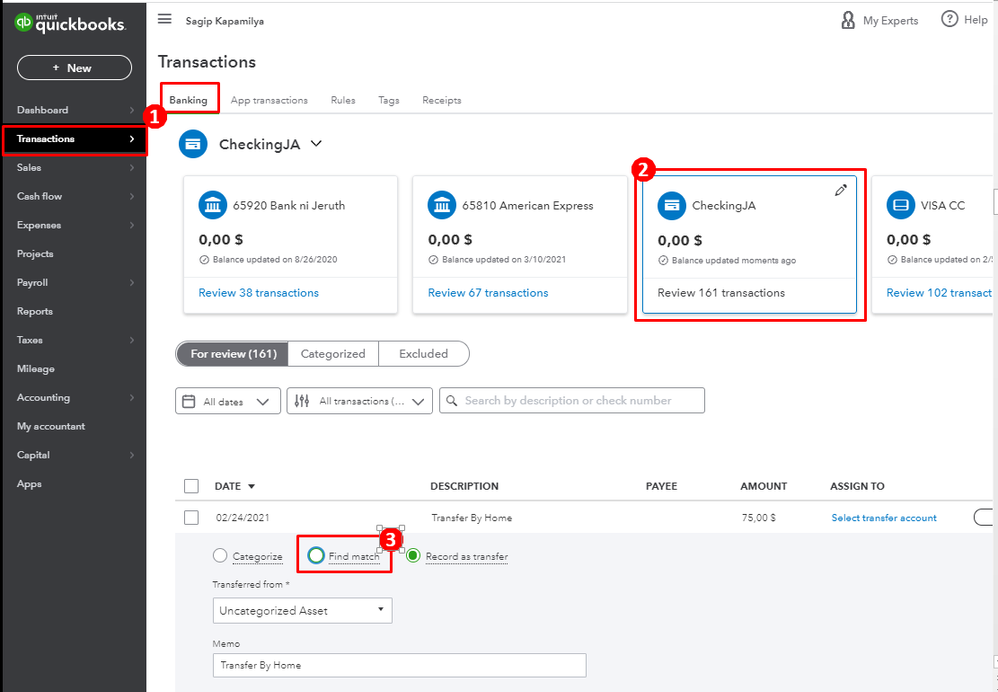
Task: Open My accountant in the sidebar
Action: 51,427
